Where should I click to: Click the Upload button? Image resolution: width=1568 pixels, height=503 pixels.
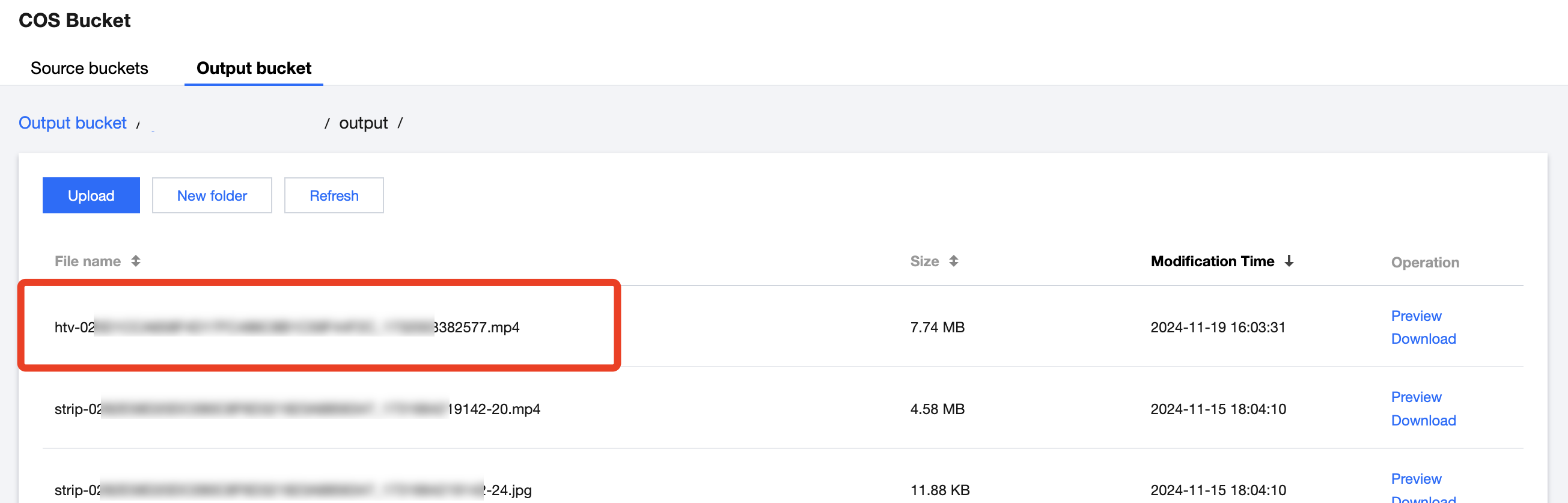(91, 195)
